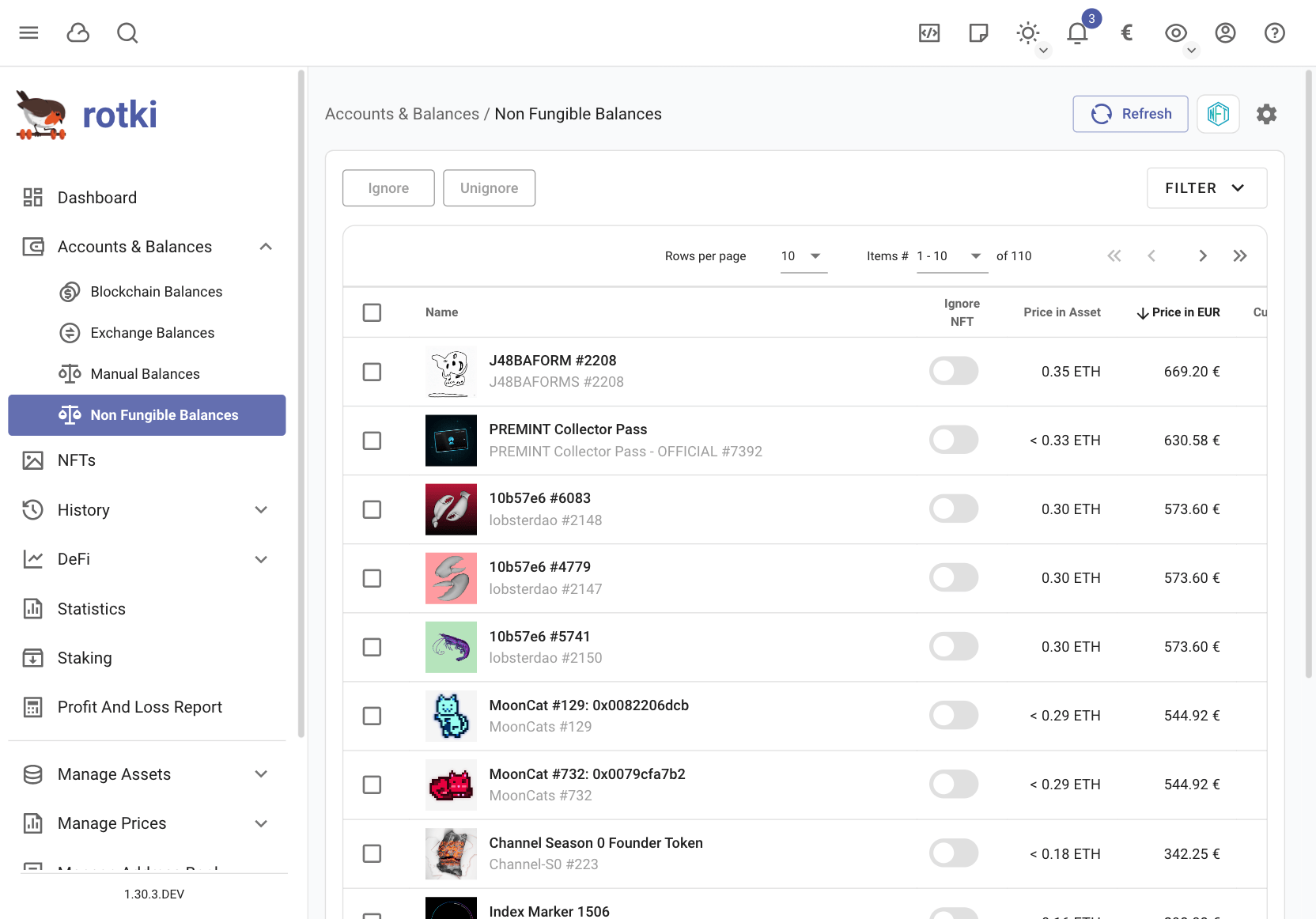Click the cloud sync status icon

[78, 32]
